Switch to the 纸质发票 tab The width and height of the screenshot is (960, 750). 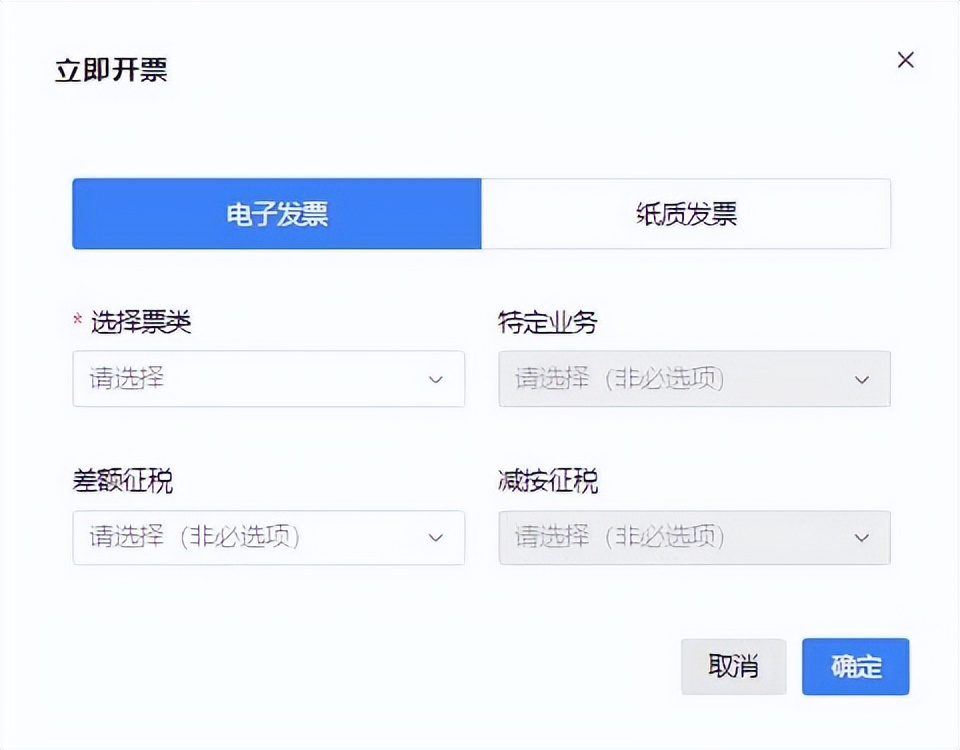coord(686,214)
